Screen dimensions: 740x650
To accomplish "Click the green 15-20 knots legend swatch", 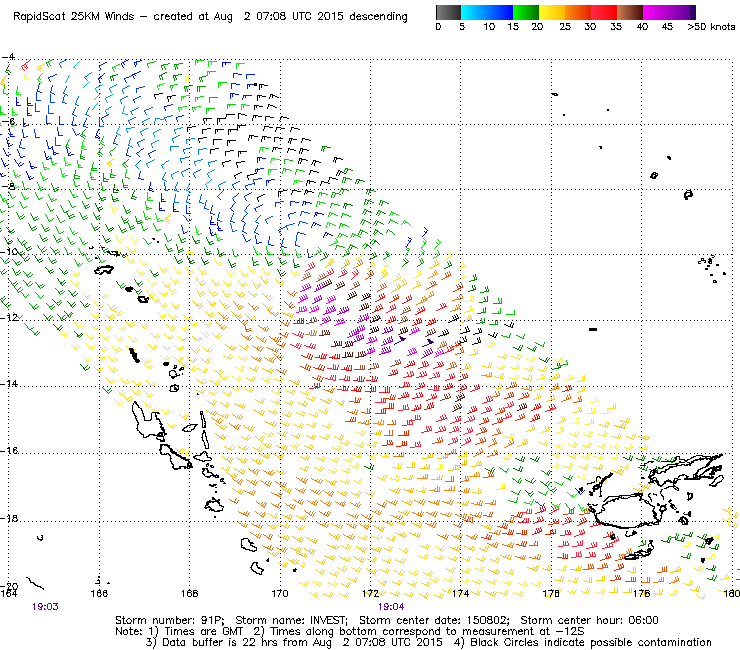I will coord(526,12).
